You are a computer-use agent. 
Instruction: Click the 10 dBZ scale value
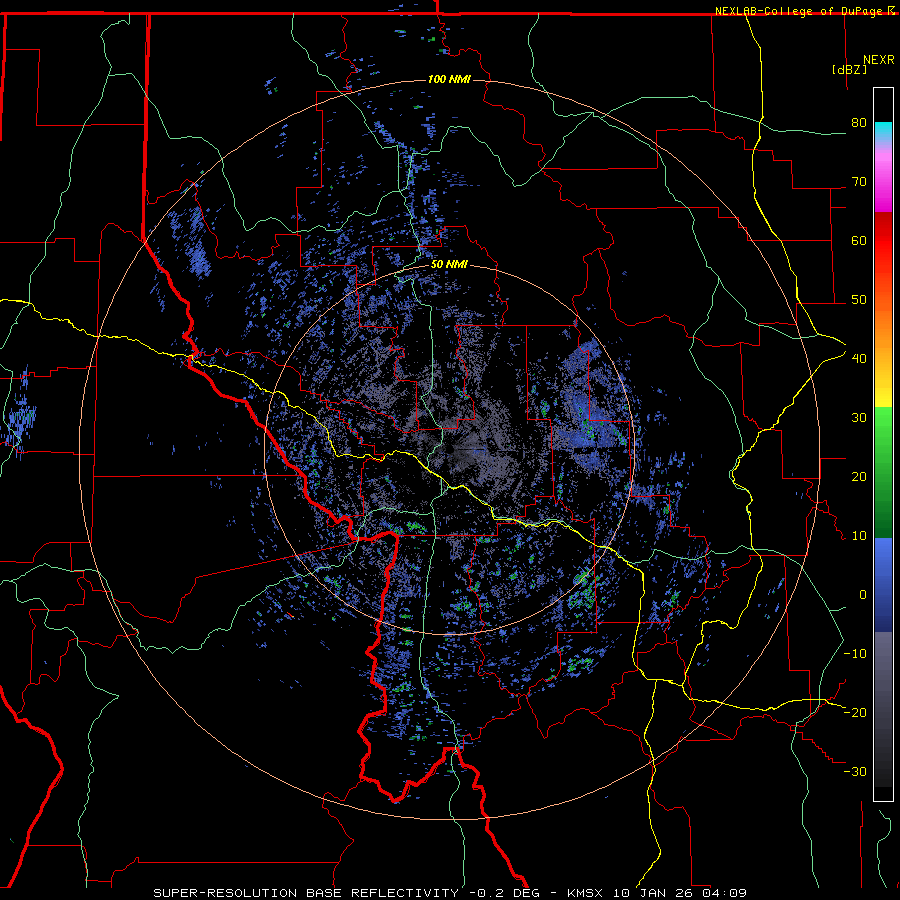coord(859,536)
